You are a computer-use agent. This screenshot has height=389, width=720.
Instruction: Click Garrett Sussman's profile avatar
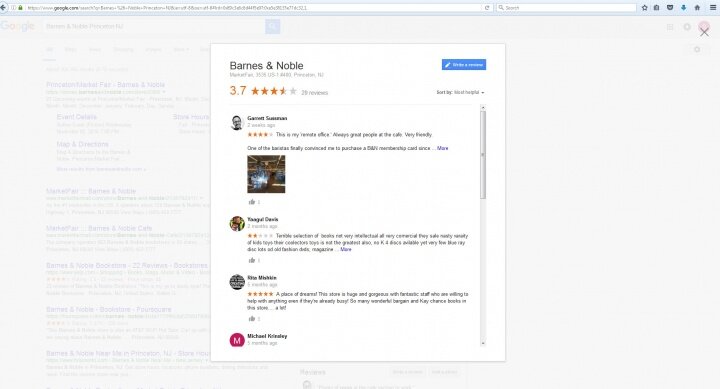coord(236,123)
